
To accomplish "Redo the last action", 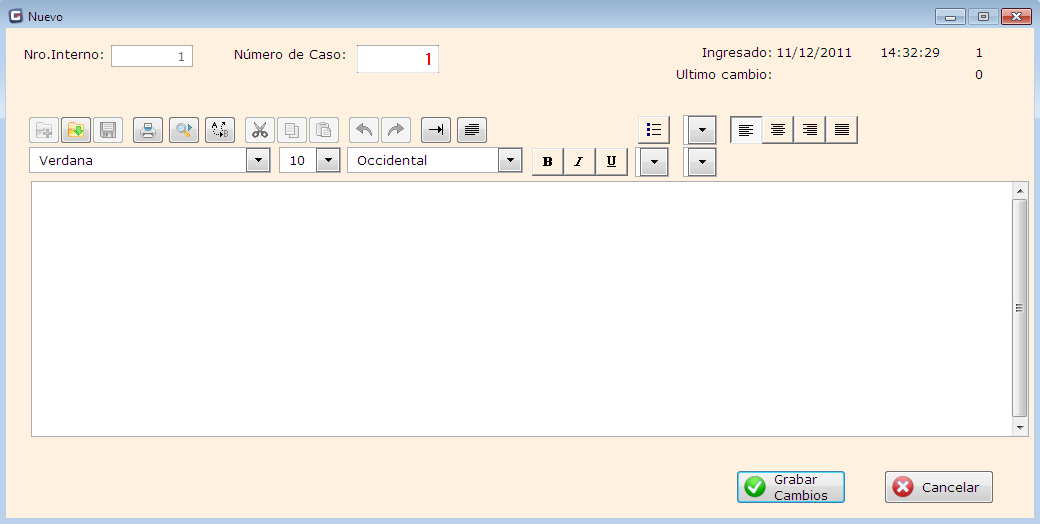I will point(396,130).
